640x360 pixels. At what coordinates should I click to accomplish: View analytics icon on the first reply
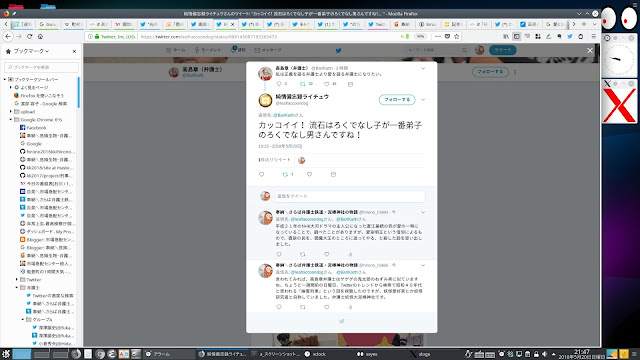[350, 254]
